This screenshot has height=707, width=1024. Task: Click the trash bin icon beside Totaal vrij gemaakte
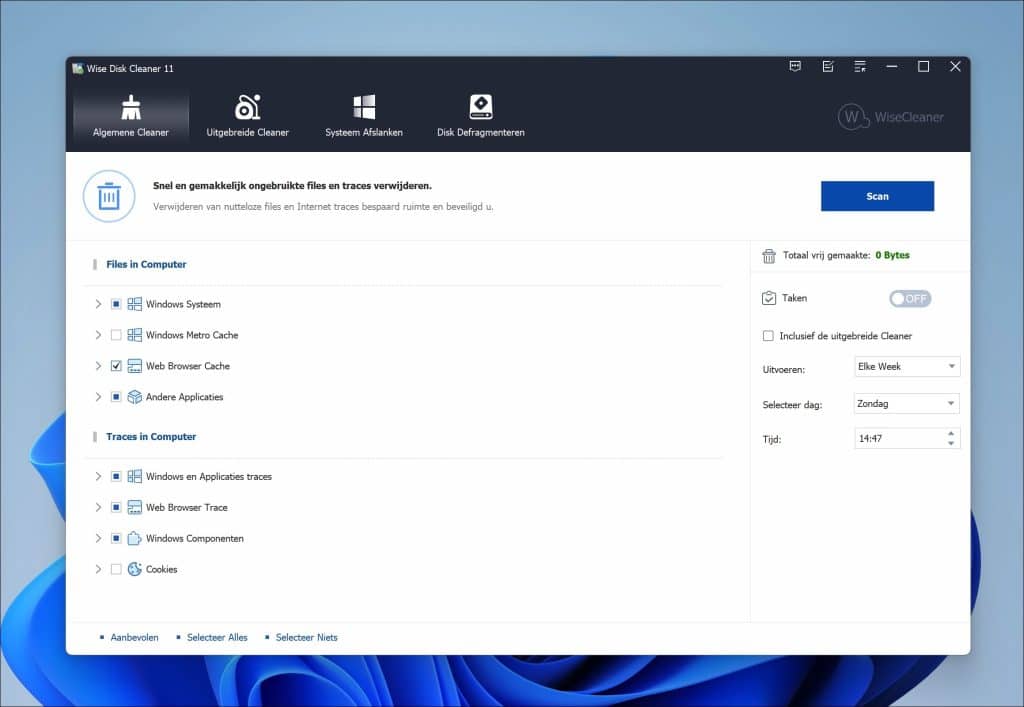coord(769,256)
